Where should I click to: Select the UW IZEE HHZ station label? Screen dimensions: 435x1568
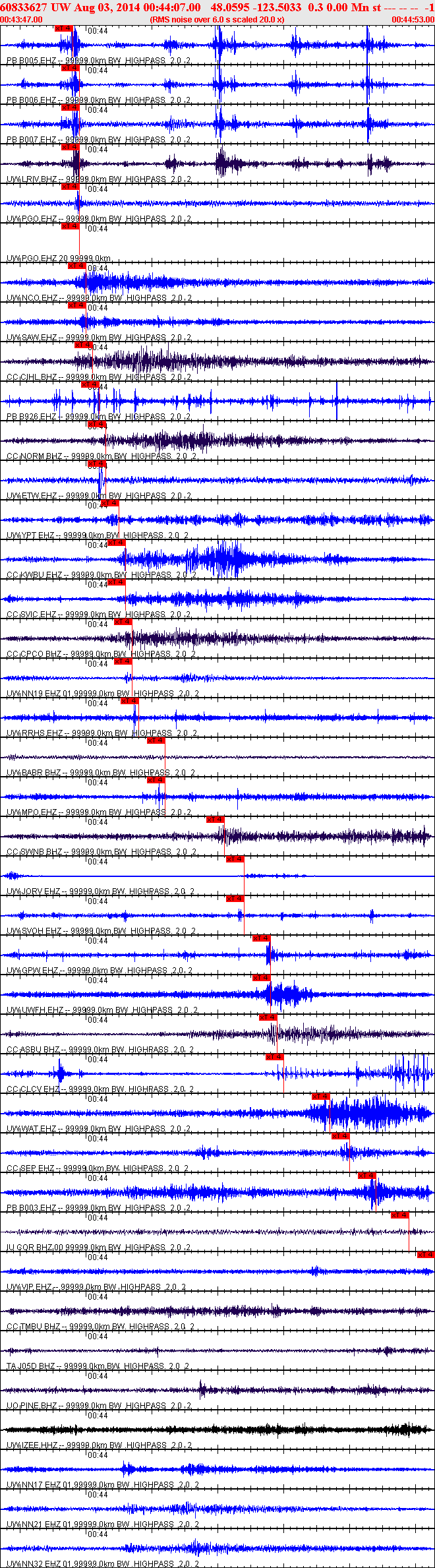click(x=99, y=1445)
